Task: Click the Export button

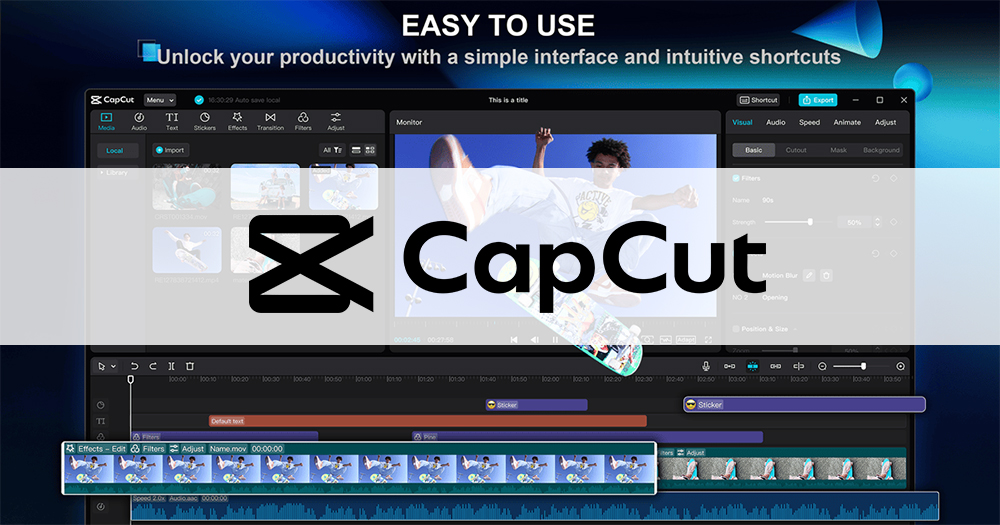Action: pyautogui.click(x=818, y=100)
